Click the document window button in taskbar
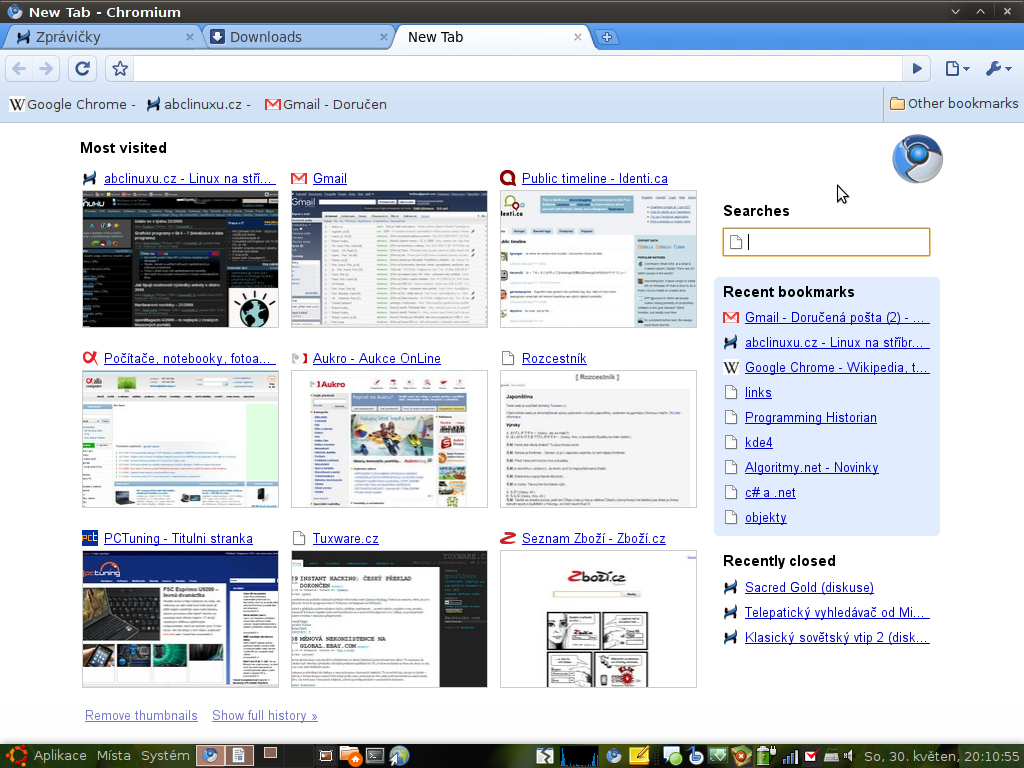Viewport: 1024px width, 768px height. [239, 756]
